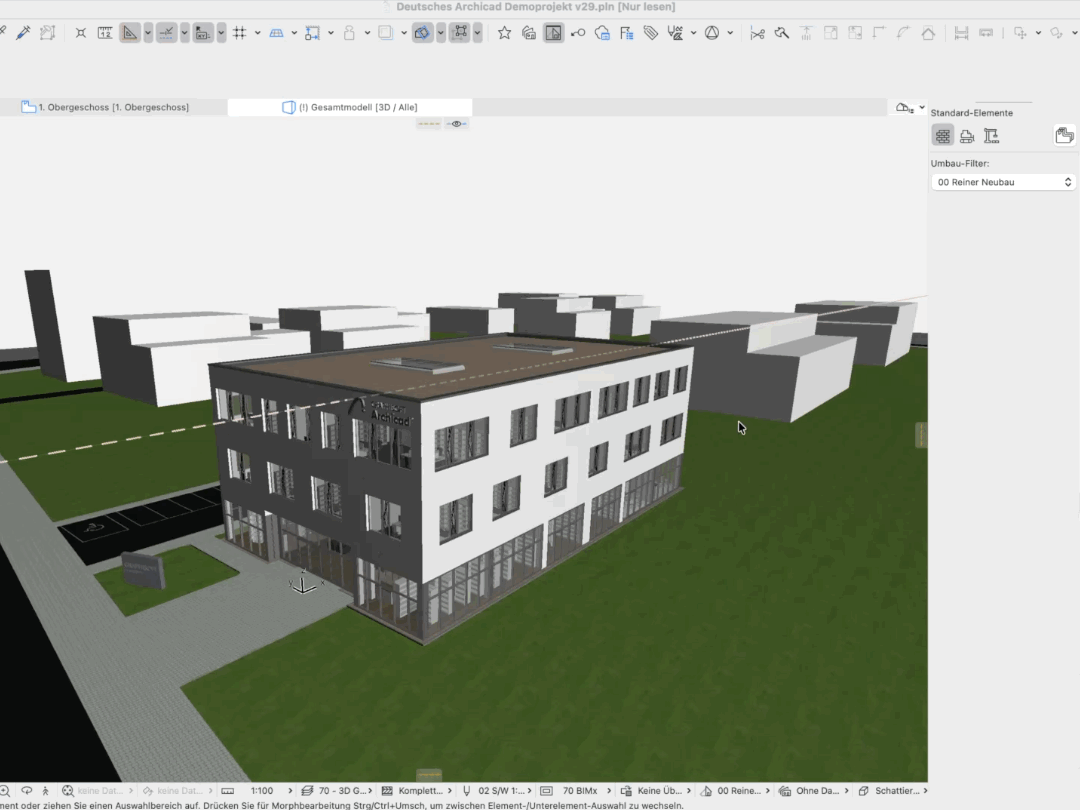1080x810 pixels.
Task: Click the third Standard-Elemente beam icon
Action: pyautogui.click(x=991, y=136)
